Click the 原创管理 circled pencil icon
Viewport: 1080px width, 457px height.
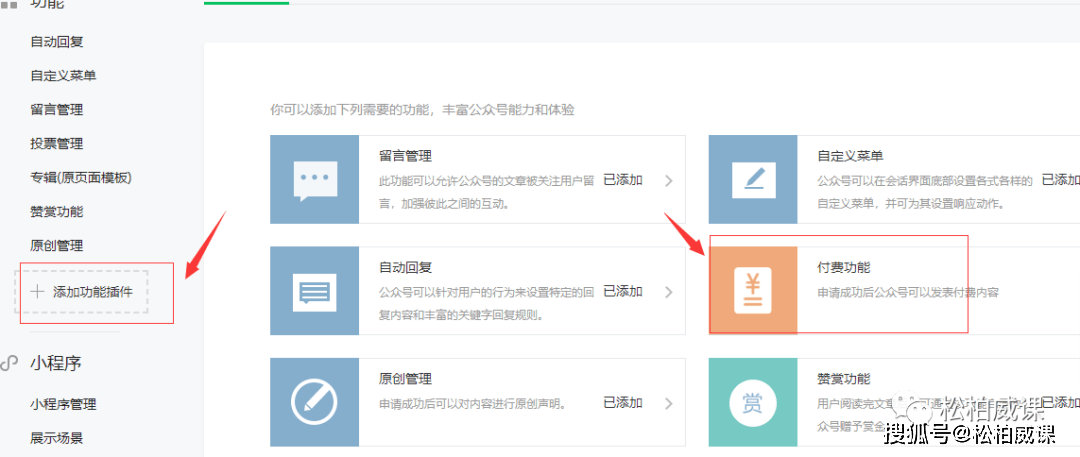pos(315,403)
